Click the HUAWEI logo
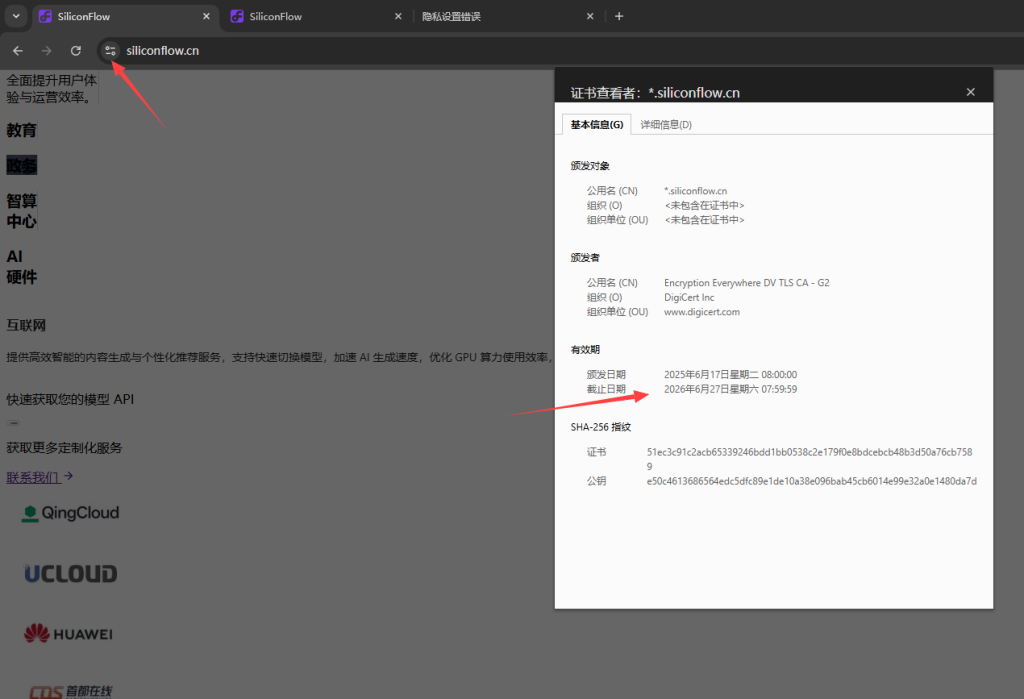1024x699 pixels. click(x=69, y=634)
